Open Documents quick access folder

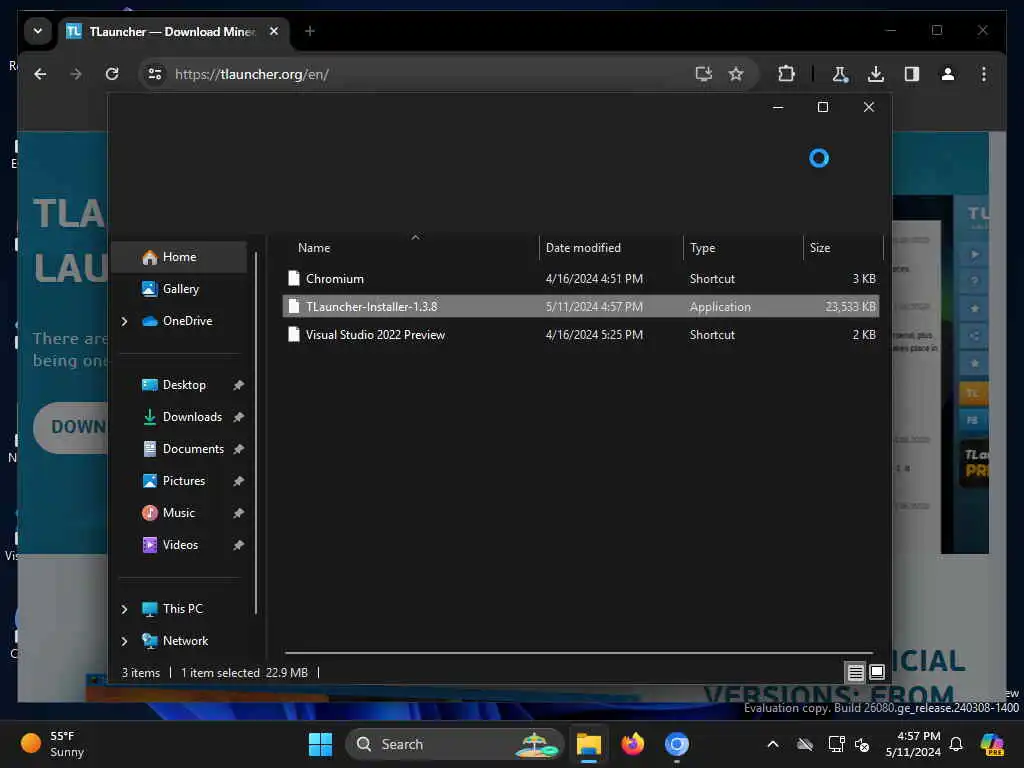[193, 449]
